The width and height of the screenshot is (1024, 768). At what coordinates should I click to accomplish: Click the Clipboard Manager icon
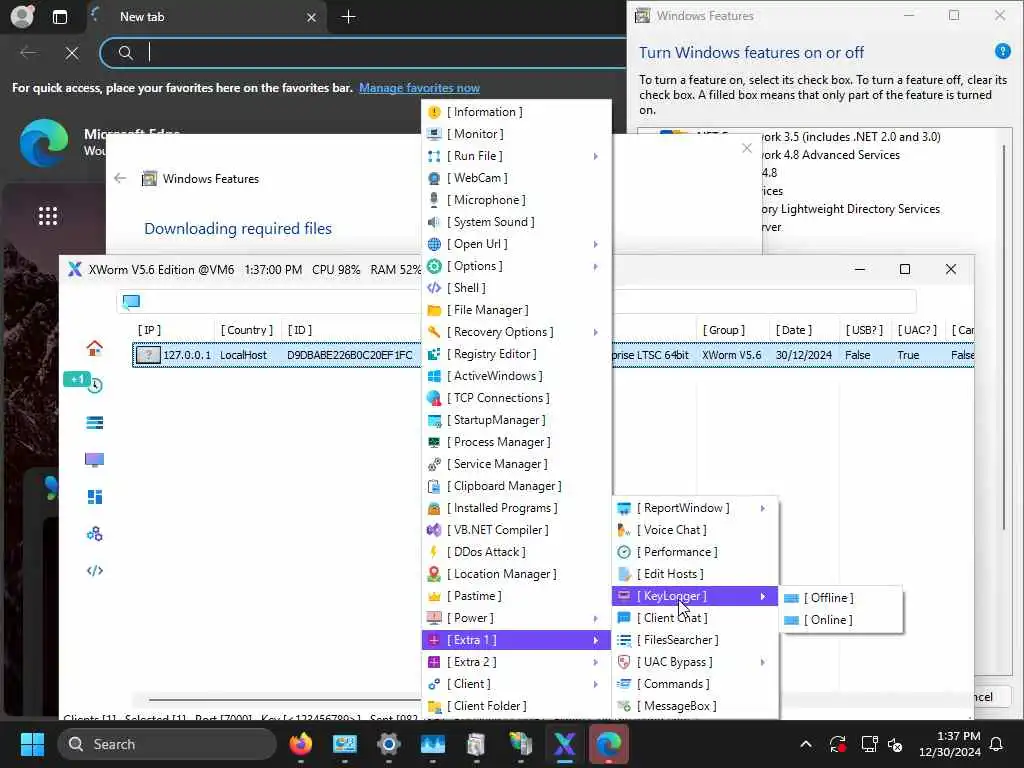tap(434, 487)
